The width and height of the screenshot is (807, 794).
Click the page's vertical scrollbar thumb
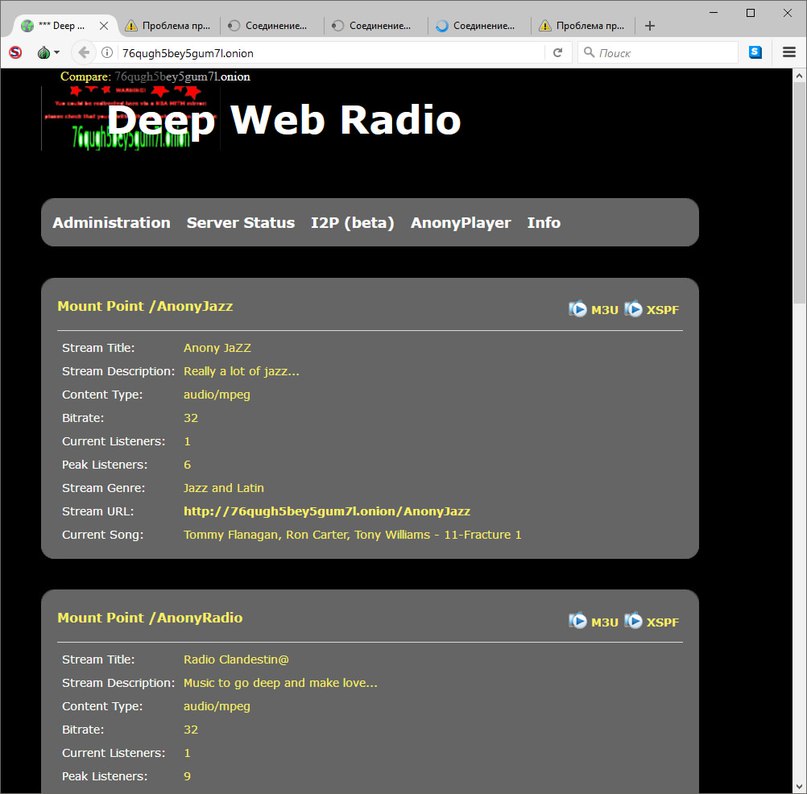[799, 190]
